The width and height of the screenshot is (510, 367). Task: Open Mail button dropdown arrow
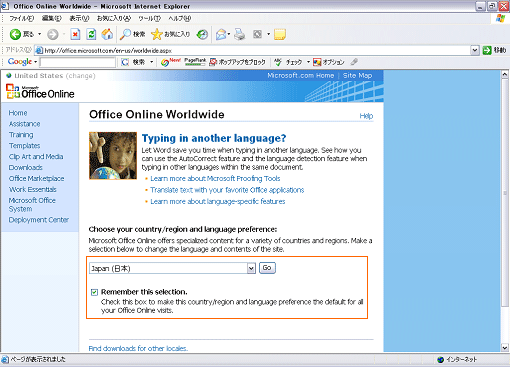[x=229, y=34]
